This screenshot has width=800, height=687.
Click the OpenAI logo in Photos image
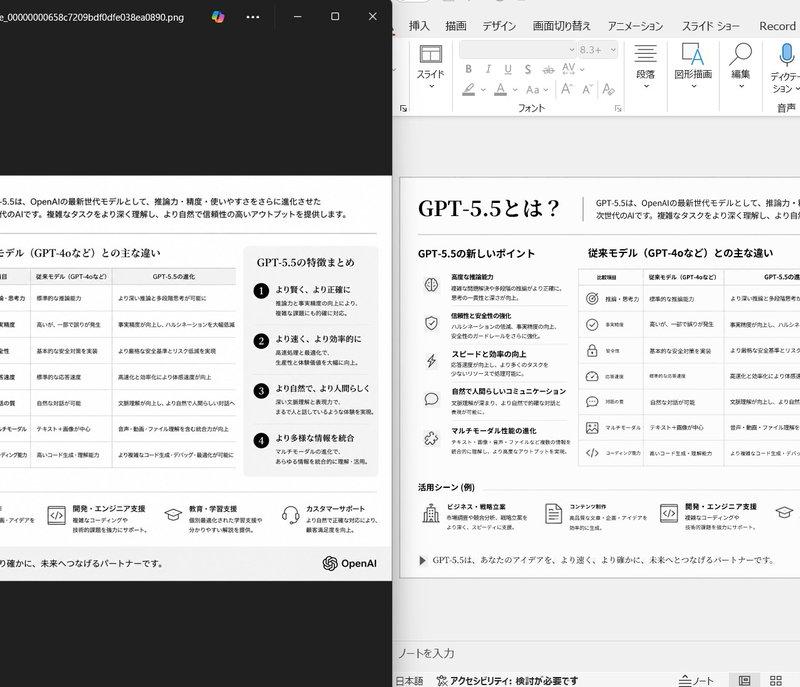click(349, 563)
